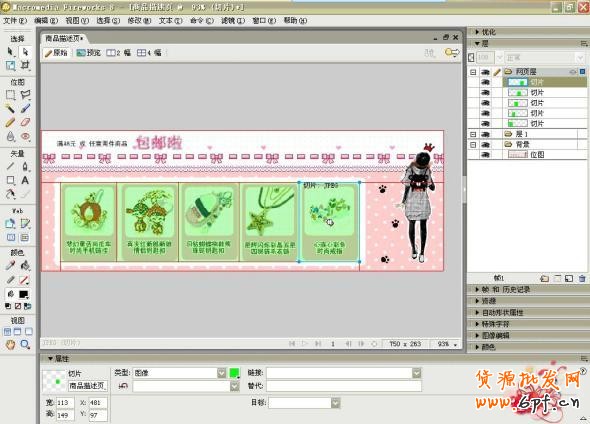Select the Slice tool in Web section
This screenshot has width=590, height=424.
pyautogui.click(x=25, y=224)
